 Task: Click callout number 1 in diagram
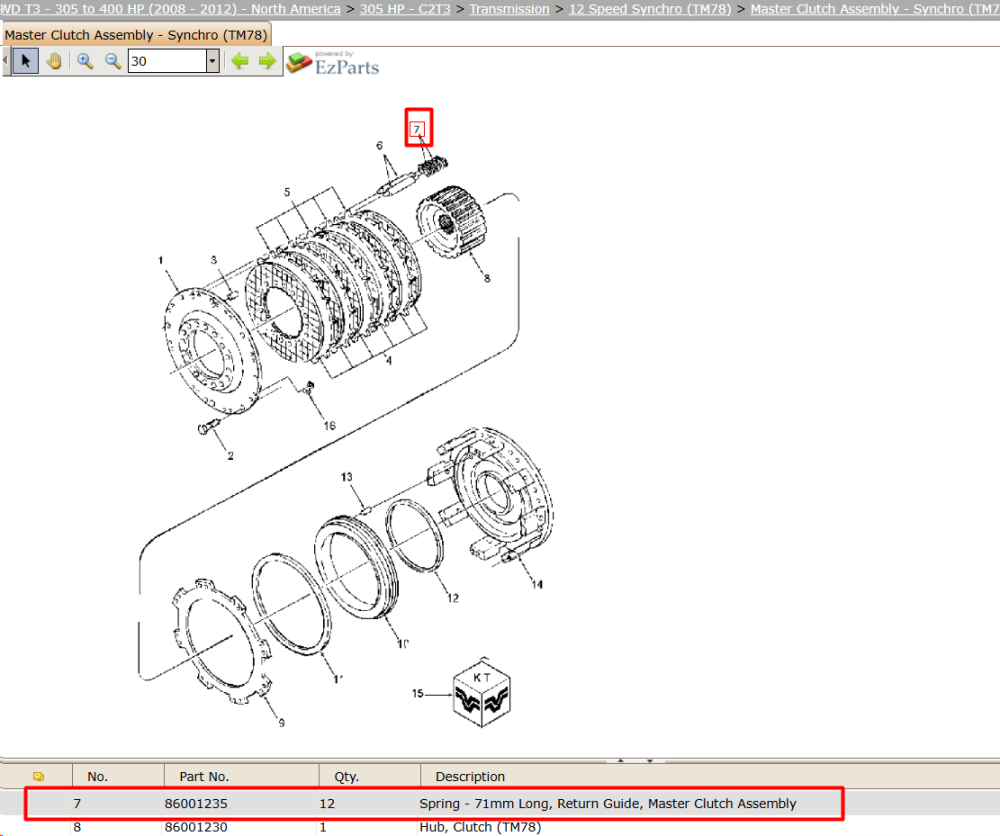[x=161, y=260]
